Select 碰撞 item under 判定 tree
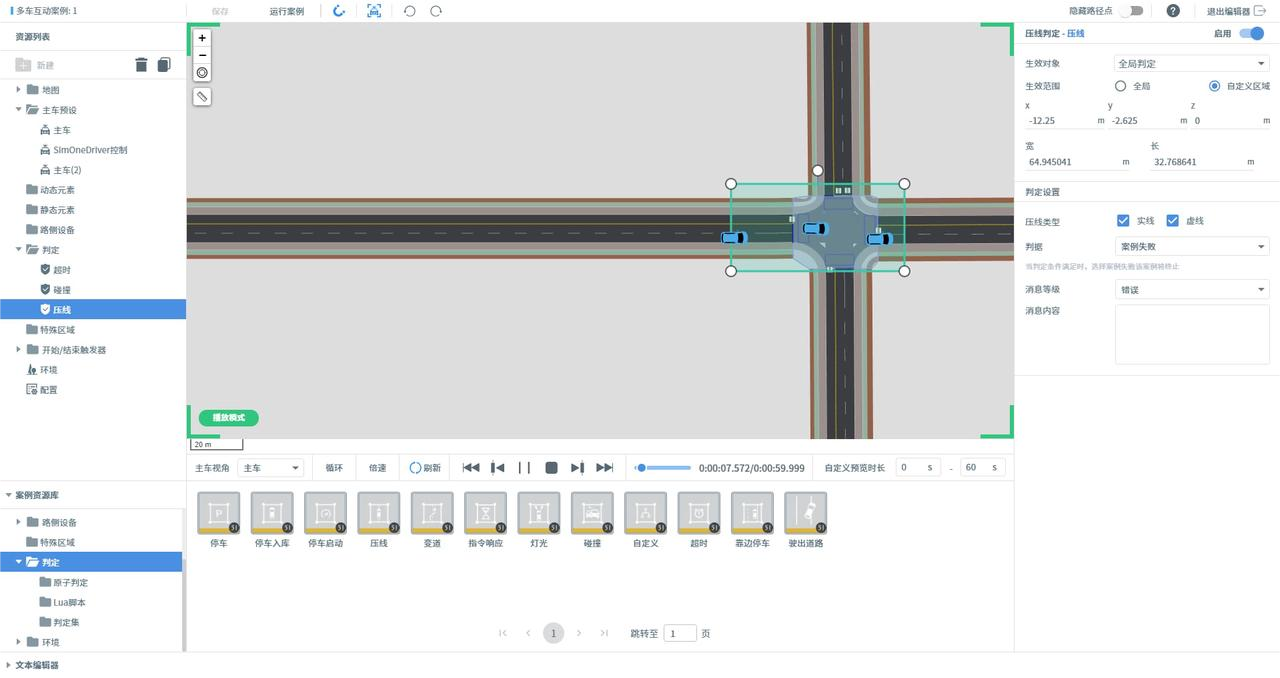This screenshot has height=678, width=1280. (x=62, y=290)
